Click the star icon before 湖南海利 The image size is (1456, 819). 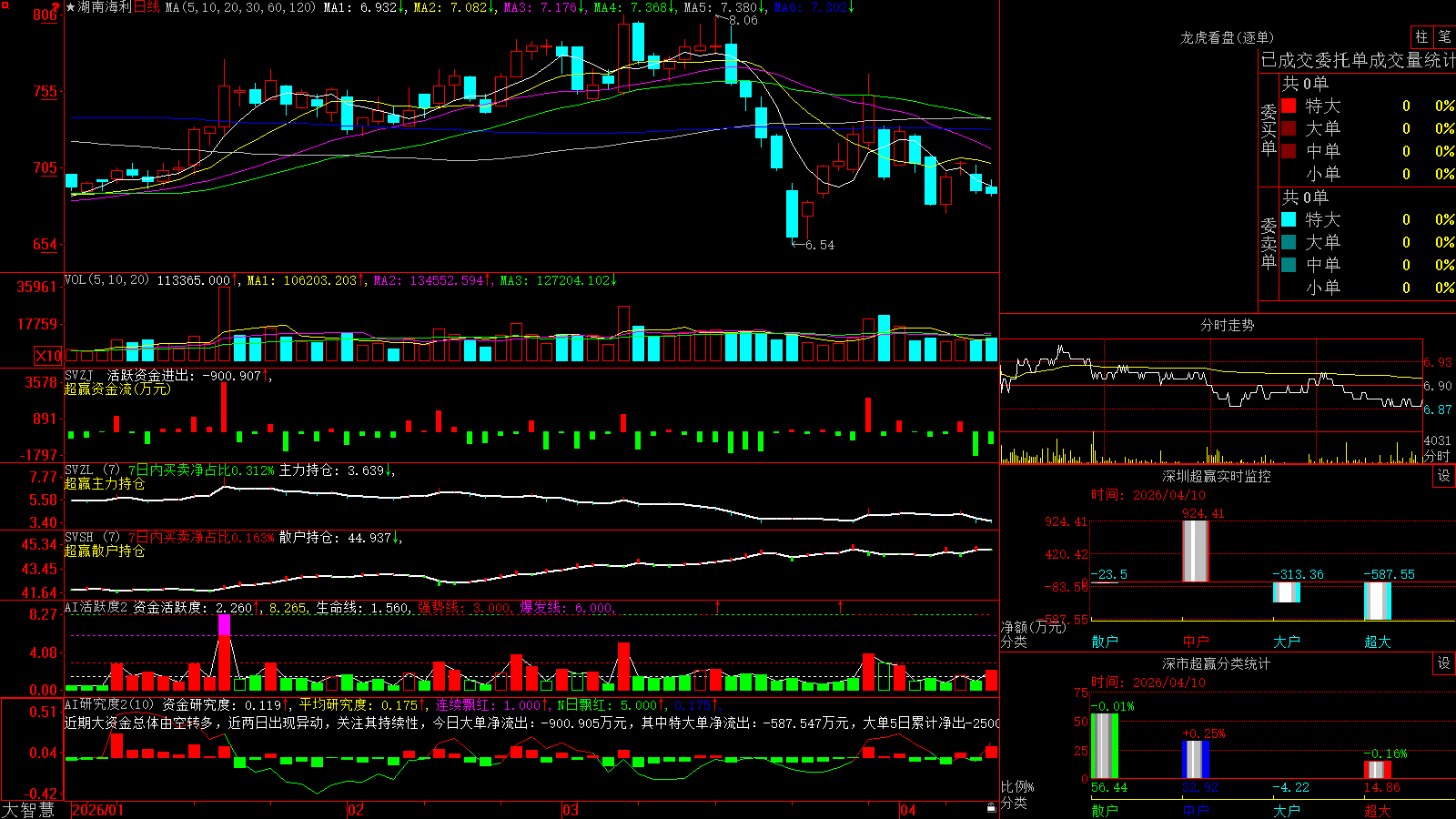(71, 7)
